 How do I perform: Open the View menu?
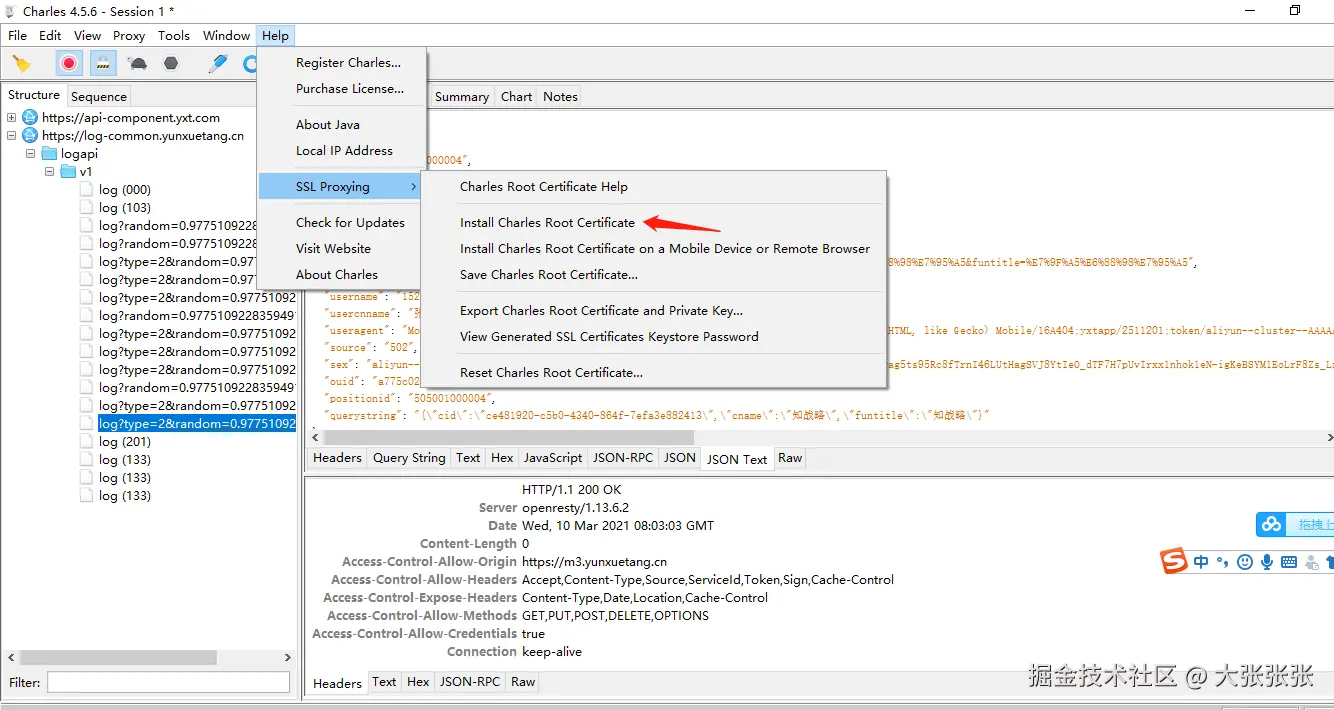click(x=88, y=35)
